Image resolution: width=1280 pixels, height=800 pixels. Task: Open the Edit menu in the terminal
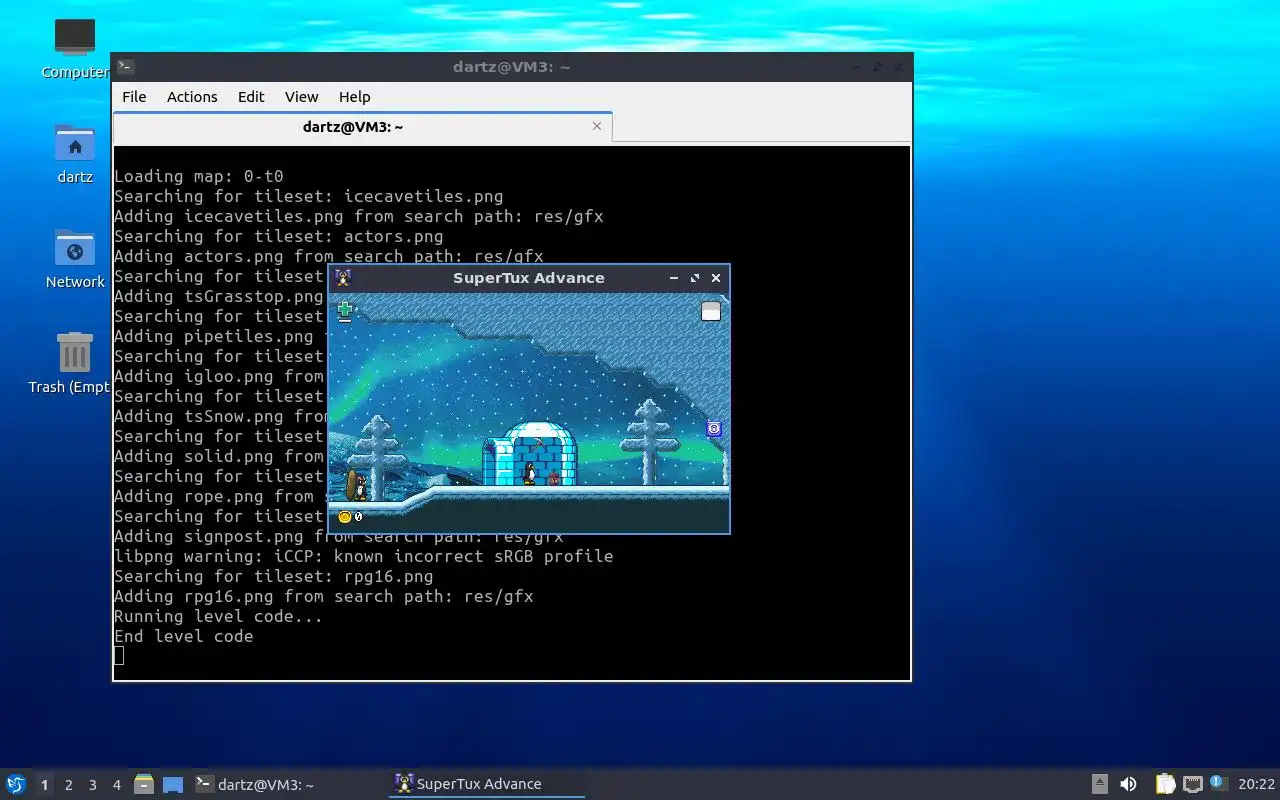tap(251, 97)
